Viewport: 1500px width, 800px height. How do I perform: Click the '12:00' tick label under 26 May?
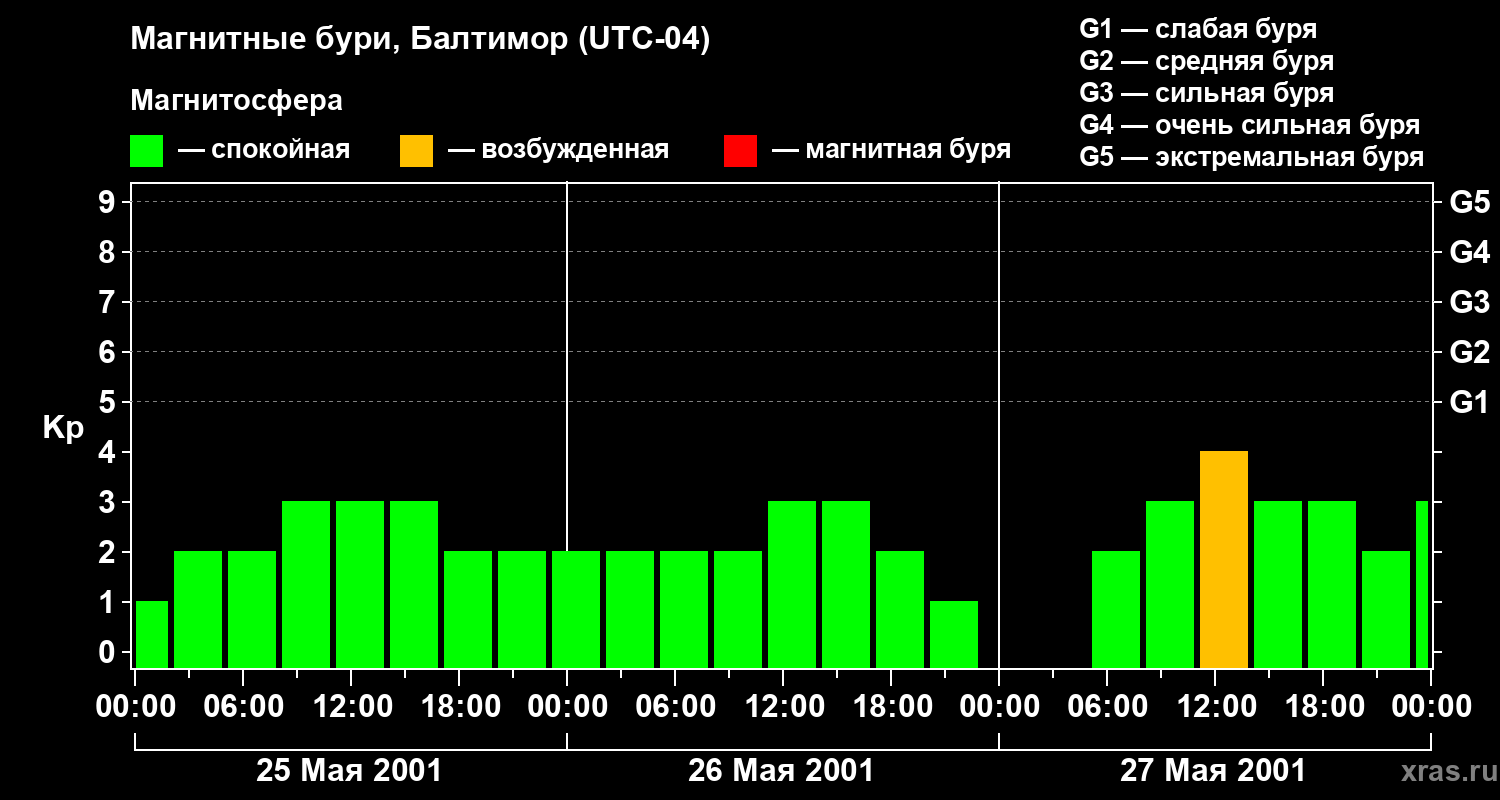(x=784, y=707)
